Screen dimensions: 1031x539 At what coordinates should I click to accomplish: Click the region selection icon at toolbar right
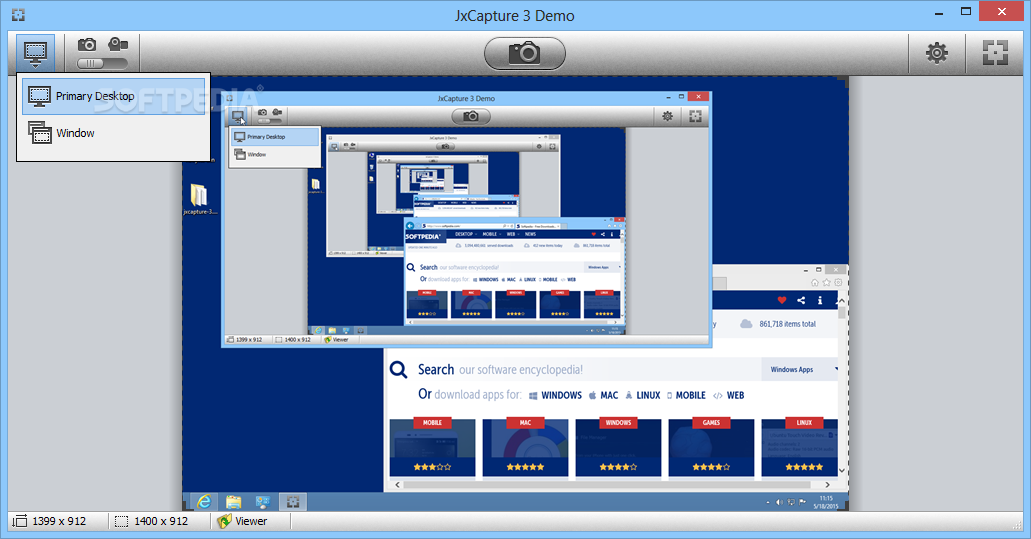(995, 53)
